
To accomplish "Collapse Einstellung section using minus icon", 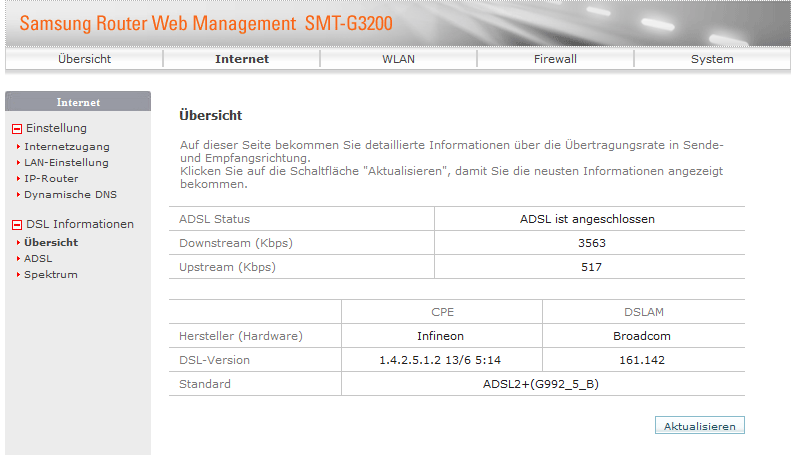I will [x=16, y=129].
